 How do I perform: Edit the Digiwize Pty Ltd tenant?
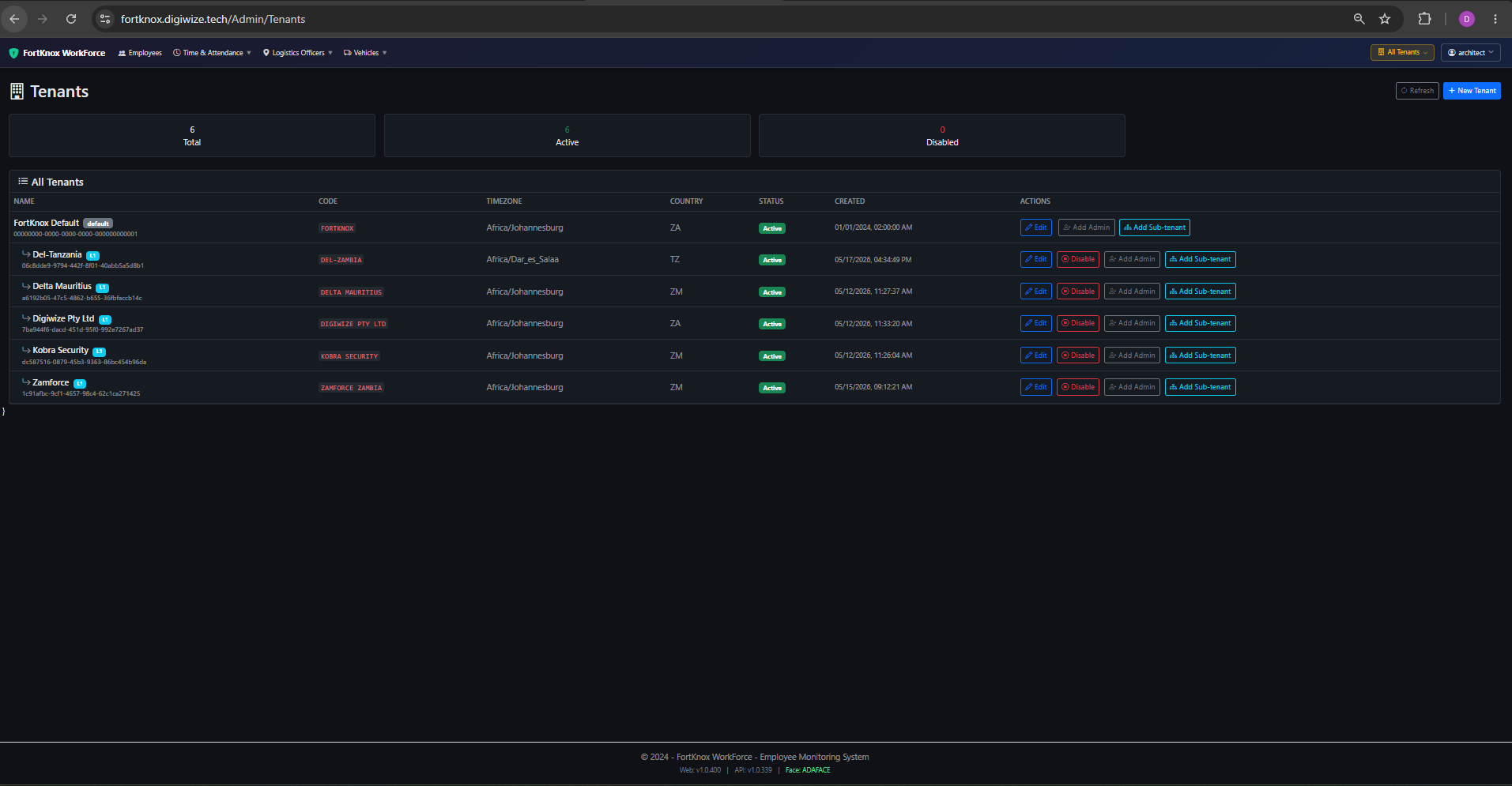pos(1036,323)
